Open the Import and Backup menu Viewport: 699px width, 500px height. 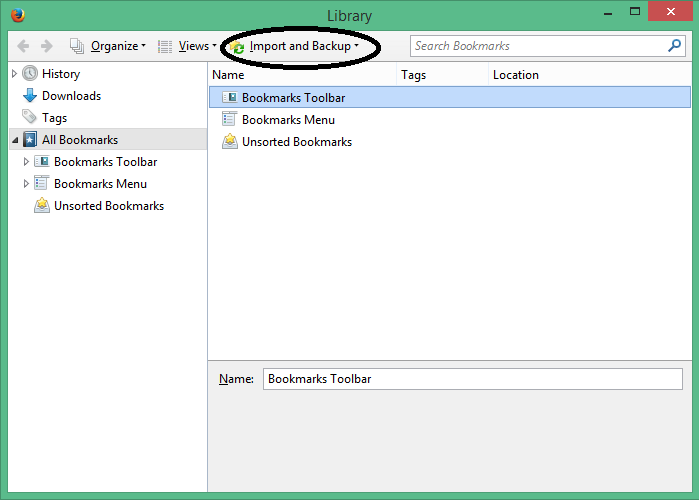pos(304,46)
